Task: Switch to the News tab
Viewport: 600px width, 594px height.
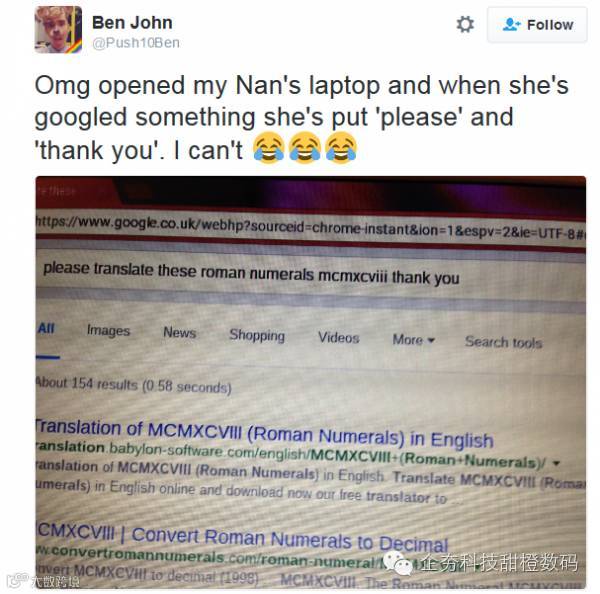Action: click(179, 333)
